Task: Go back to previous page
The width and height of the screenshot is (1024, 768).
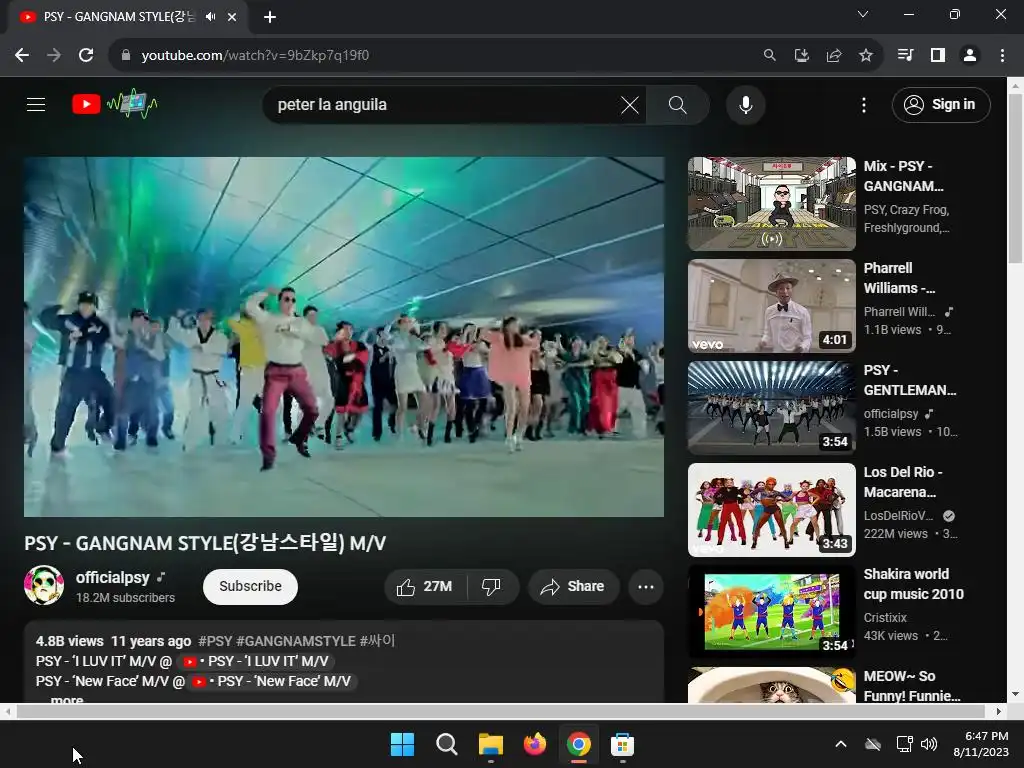Action: click(x=22, y=56)
